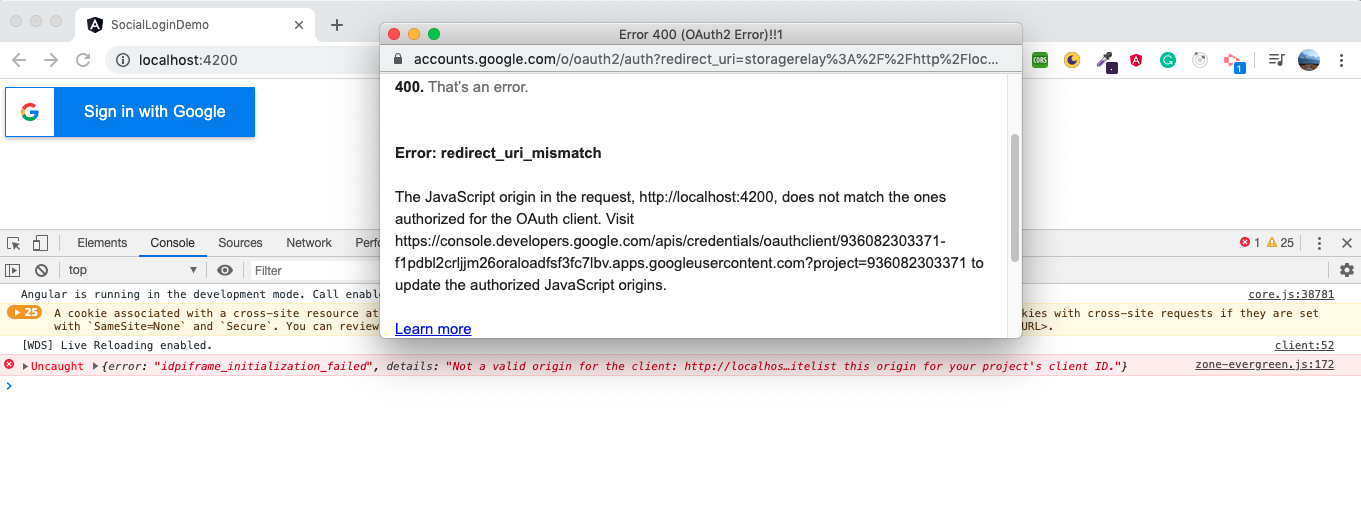
Task: Expand the Uncaught error stack arrow
Action: tap(25, 366)
